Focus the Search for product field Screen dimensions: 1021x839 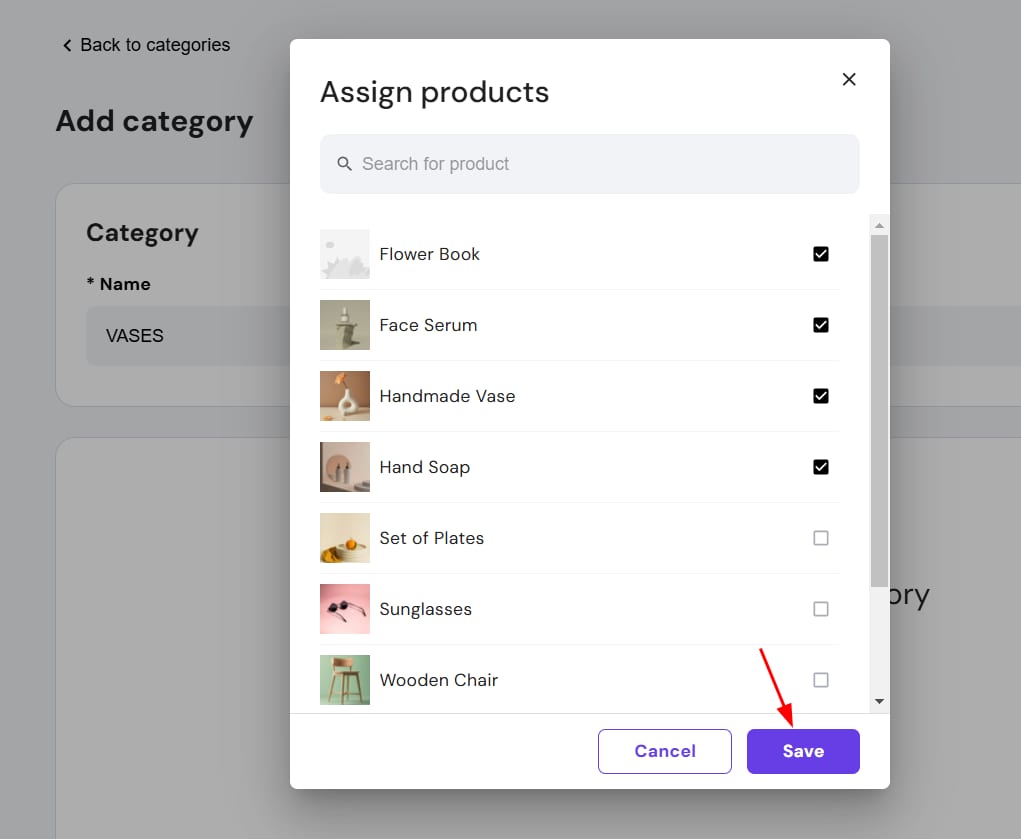[600, 164]
